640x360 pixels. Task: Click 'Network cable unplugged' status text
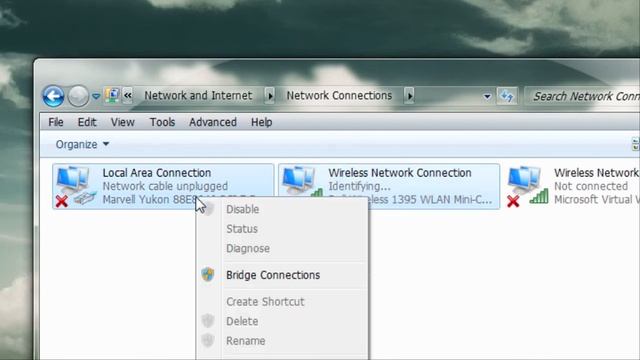coord(165,186)
